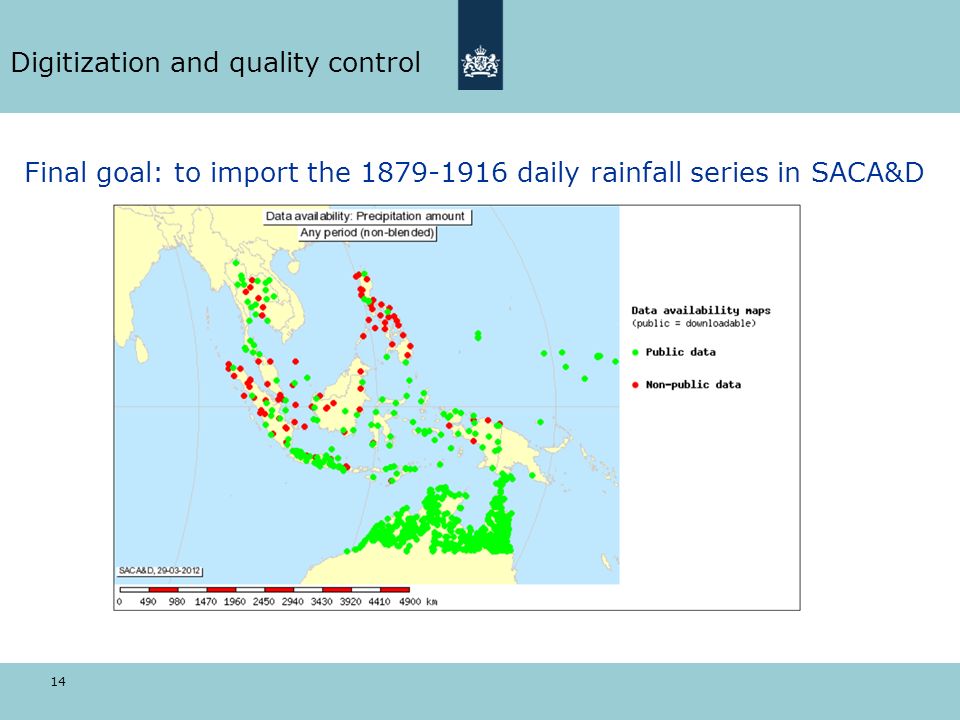Click the red-and-white kilometre scale bar
Viewport: 960px width, 720px height.
pyautogui.click(x=264, y=590)
